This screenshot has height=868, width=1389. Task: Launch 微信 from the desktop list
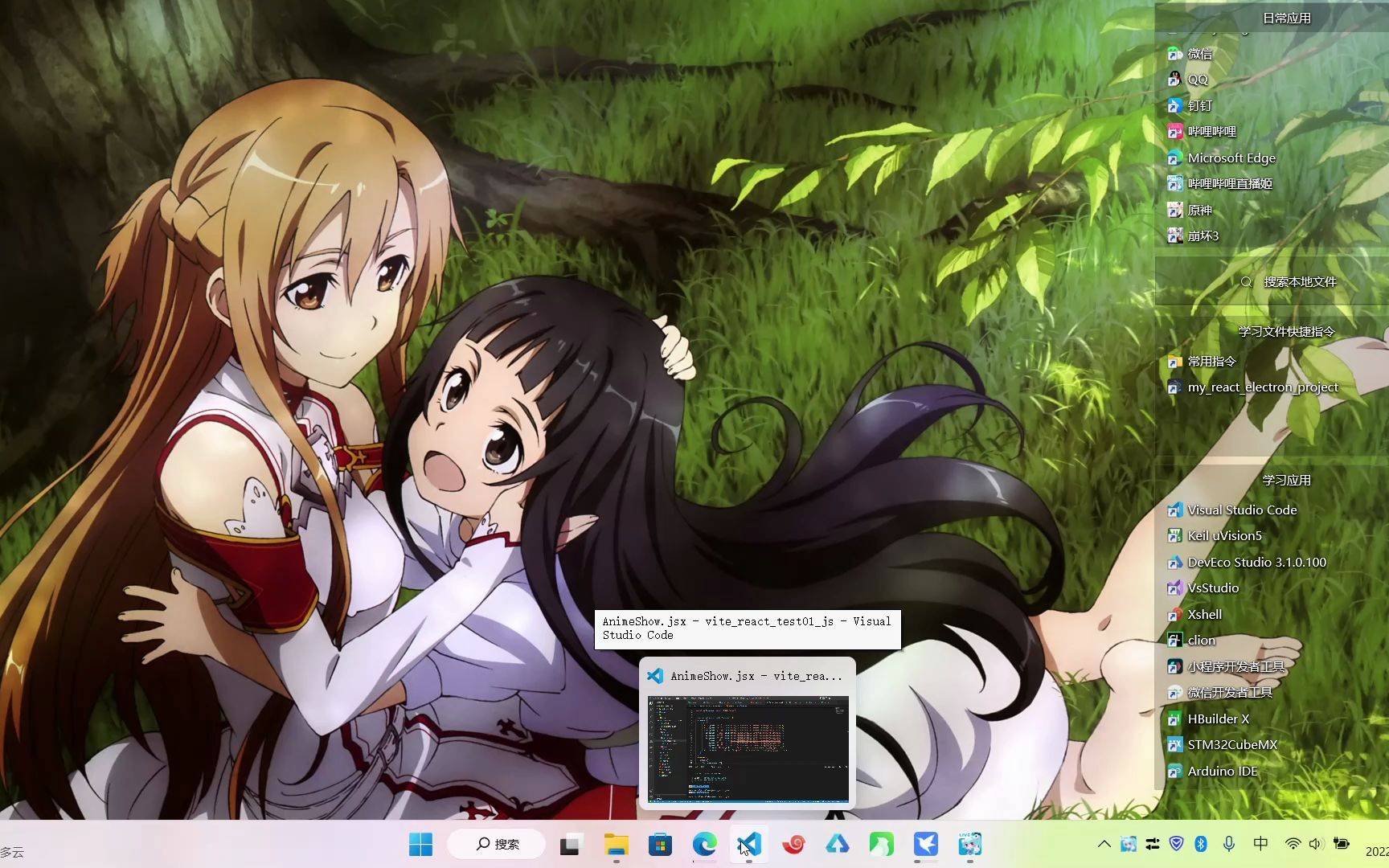[1190, 54]
